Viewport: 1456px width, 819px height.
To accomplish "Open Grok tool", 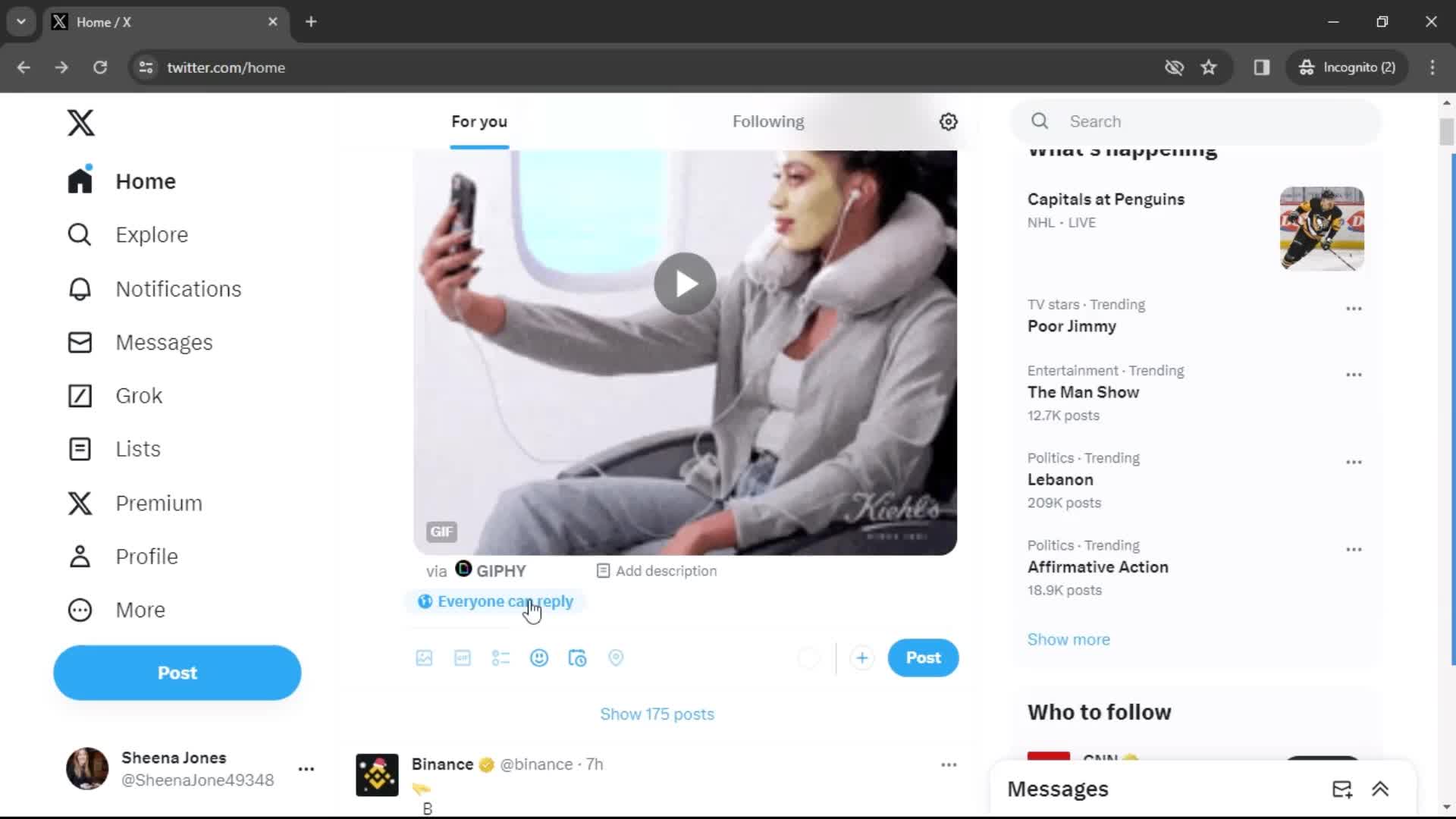I will (139, 395).
